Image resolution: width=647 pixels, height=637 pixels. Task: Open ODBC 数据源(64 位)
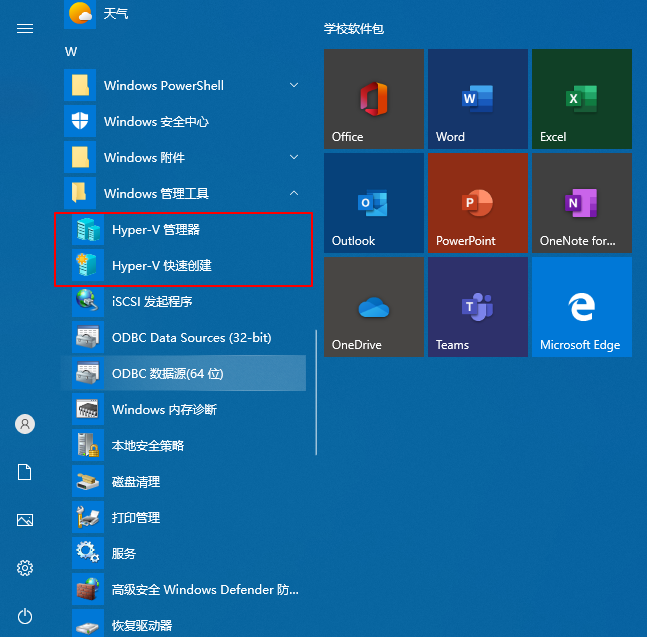click(167, 374)
